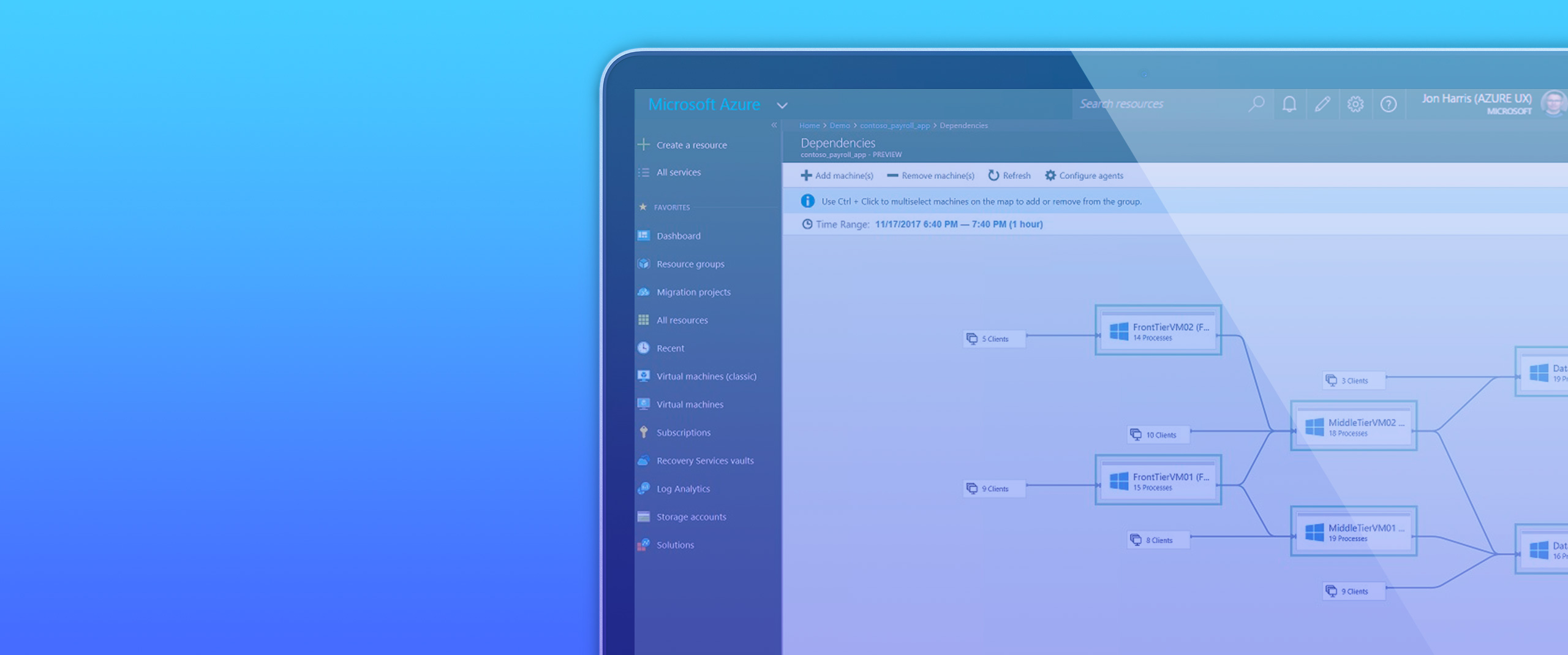The width and height of the screenshot is (1568, 655).
Task: Click the help question mark icon
Action: click(x=1389, y=104)
